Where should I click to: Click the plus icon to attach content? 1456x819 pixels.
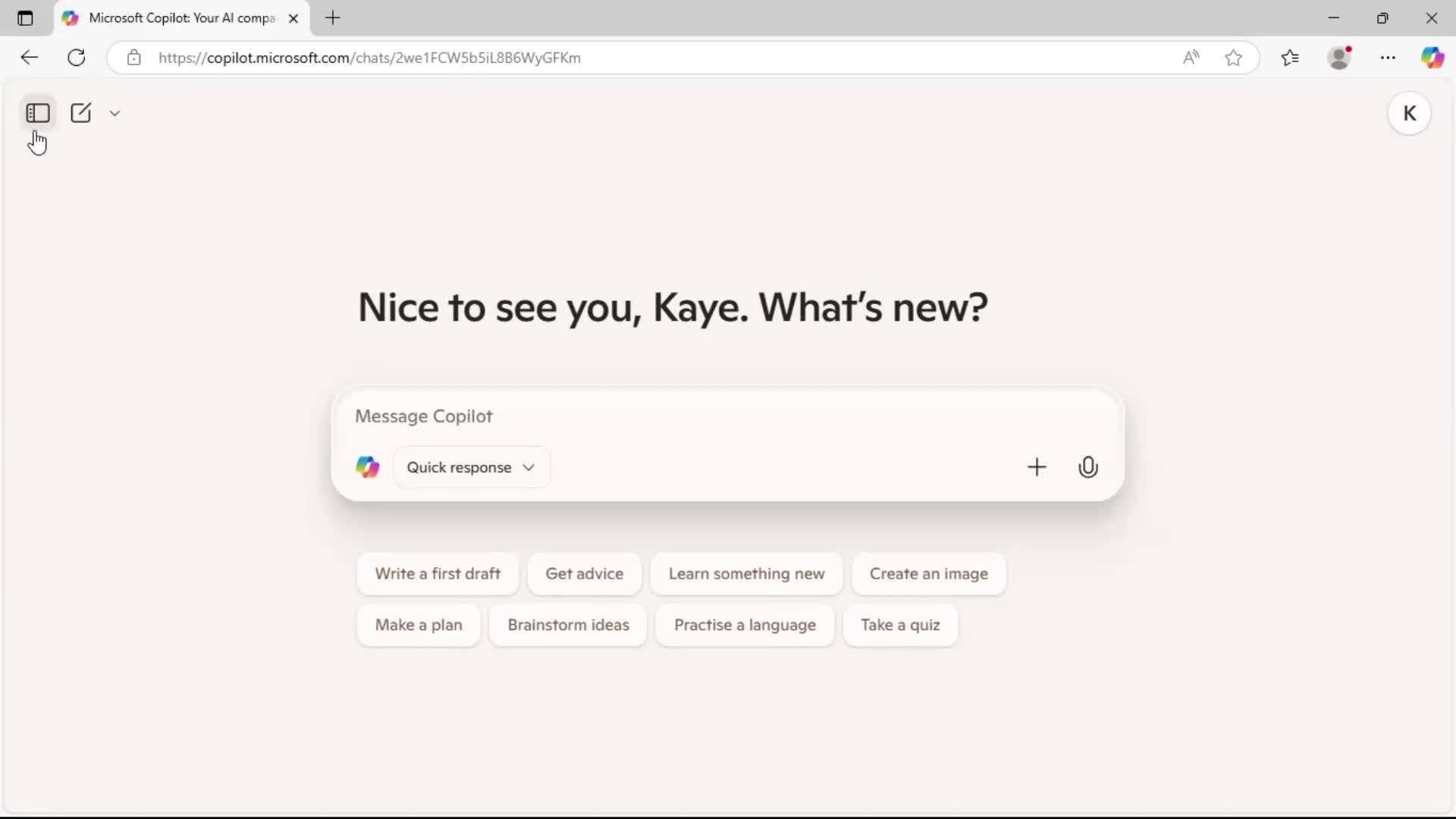[1037, 466]
